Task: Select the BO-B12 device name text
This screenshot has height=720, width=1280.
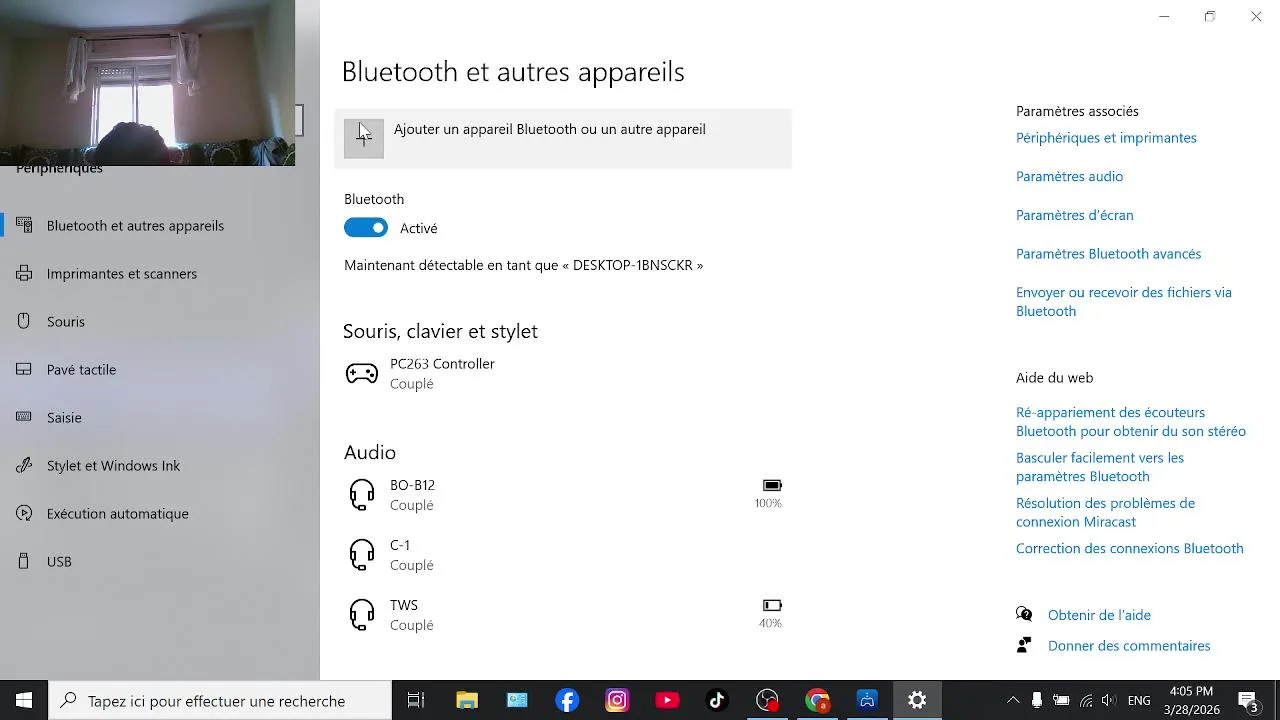Action: (412, 485)
